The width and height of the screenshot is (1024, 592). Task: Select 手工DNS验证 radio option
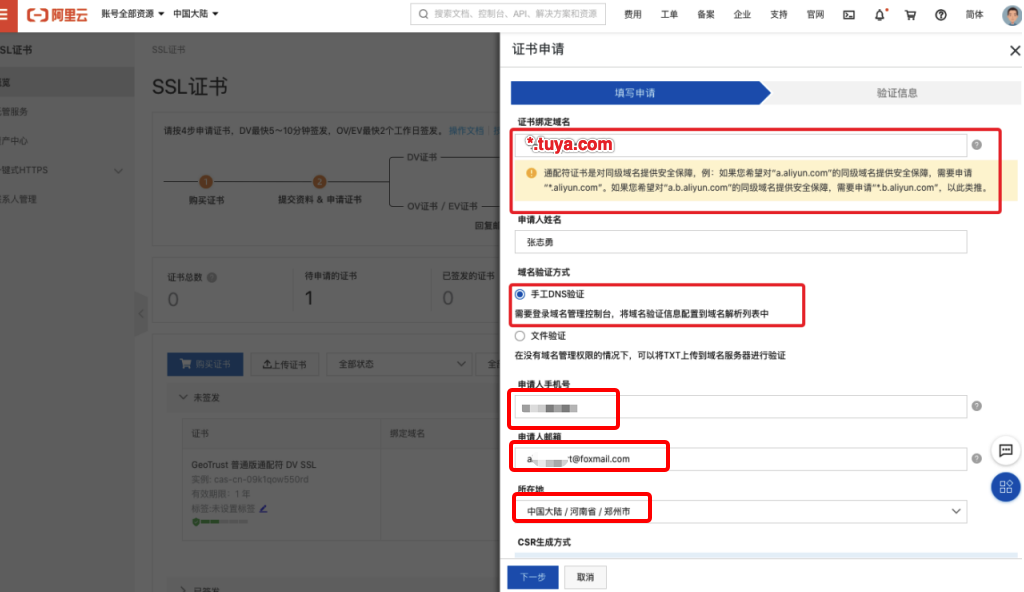pos(520,294)
